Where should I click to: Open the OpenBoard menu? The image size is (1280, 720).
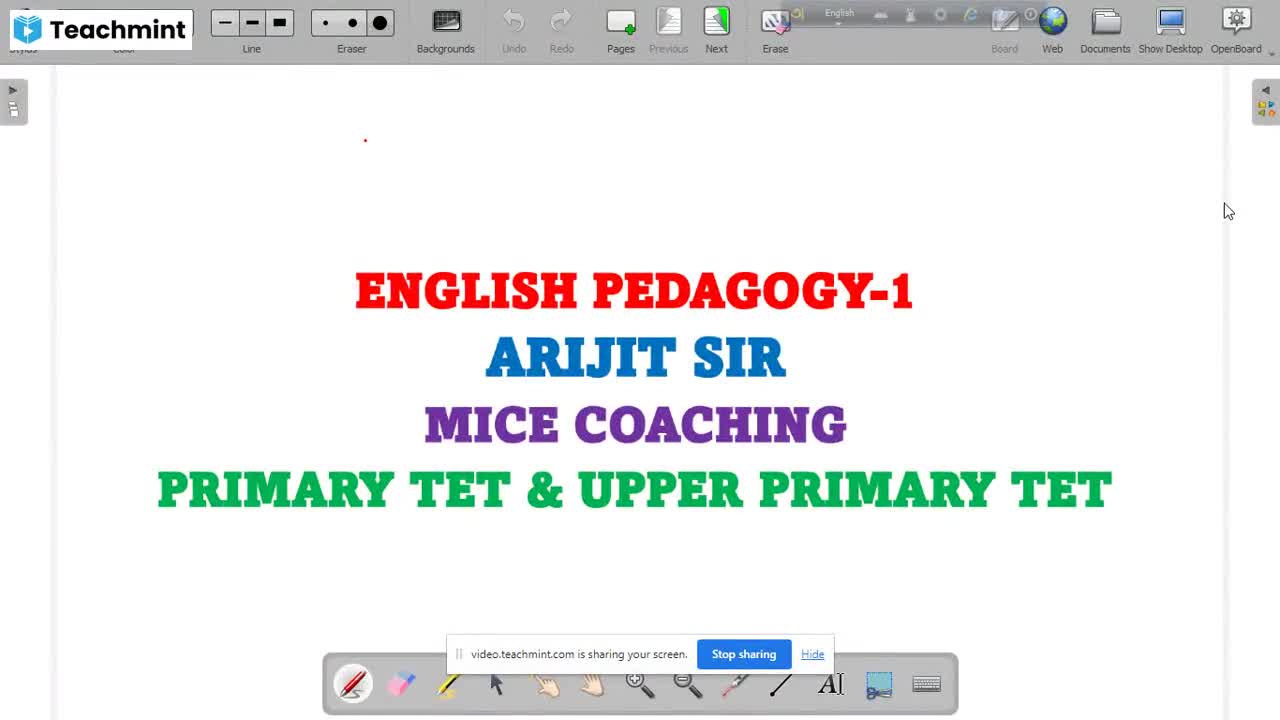click(x=1237, y=30)
